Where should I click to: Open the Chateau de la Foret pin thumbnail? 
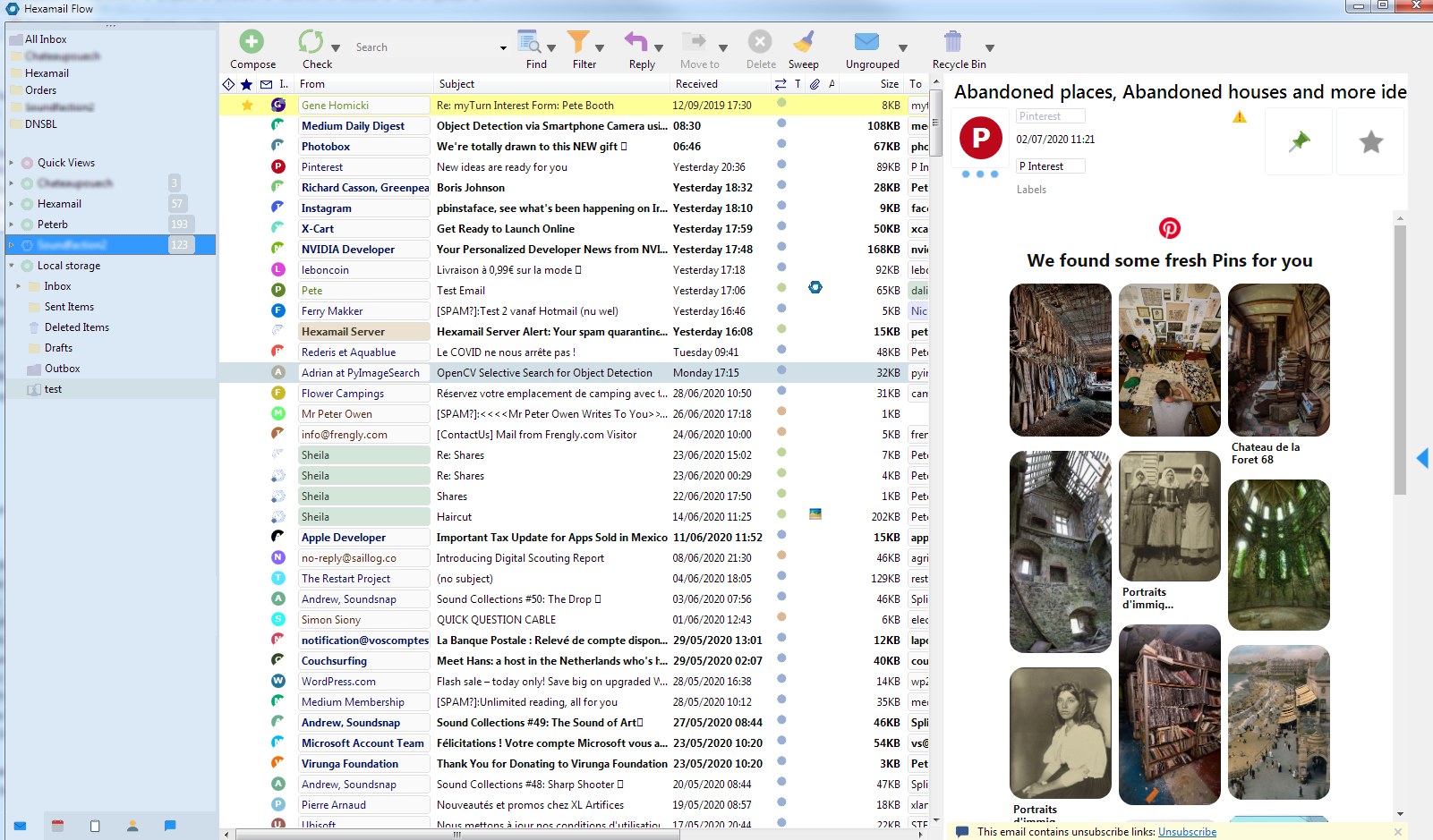click(1278, 360)
